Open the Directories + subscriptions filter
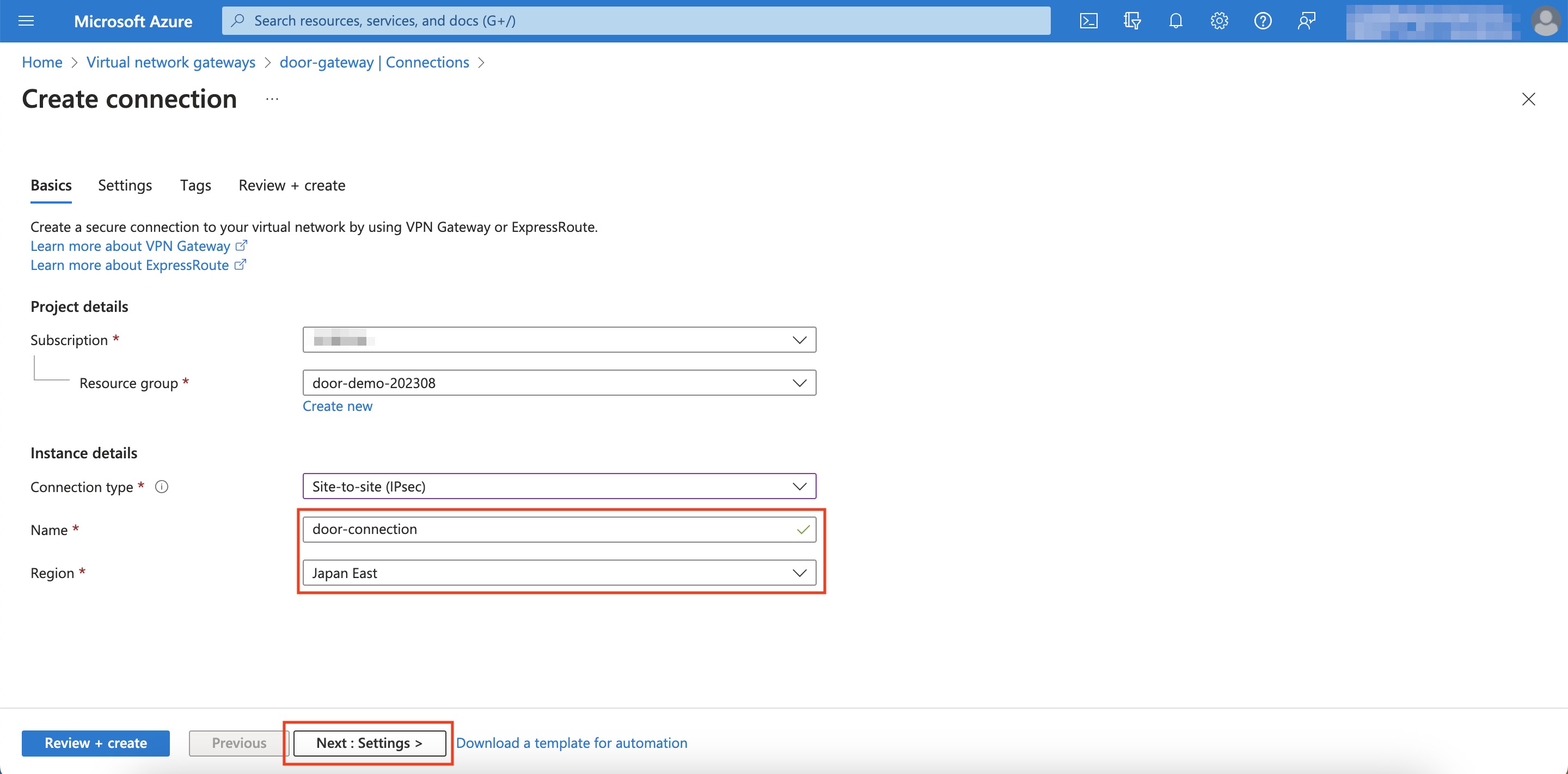Image resolution: width=1568 pixels, height=774 pixels. (1133, 20)
